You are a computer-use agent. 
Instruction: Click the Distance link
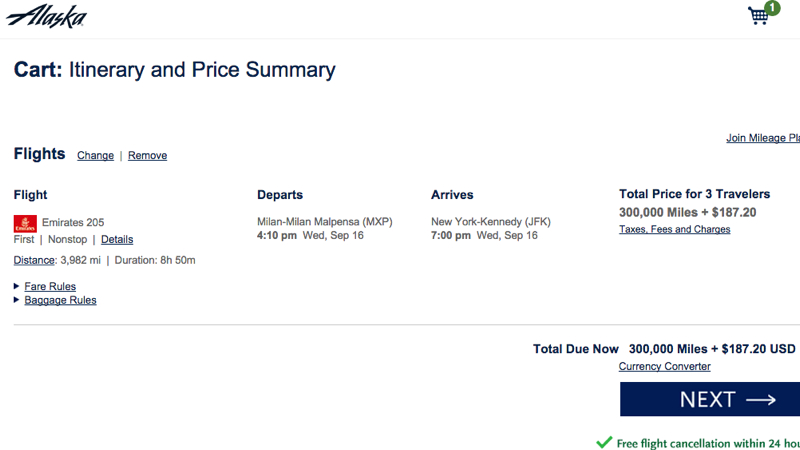tap(34, 260)
